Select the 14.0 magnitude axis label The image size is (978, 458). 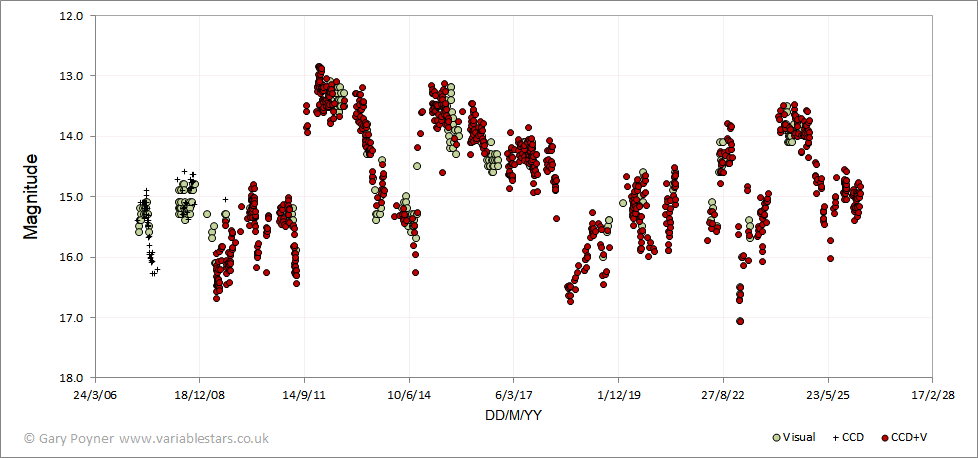point(73,136)
